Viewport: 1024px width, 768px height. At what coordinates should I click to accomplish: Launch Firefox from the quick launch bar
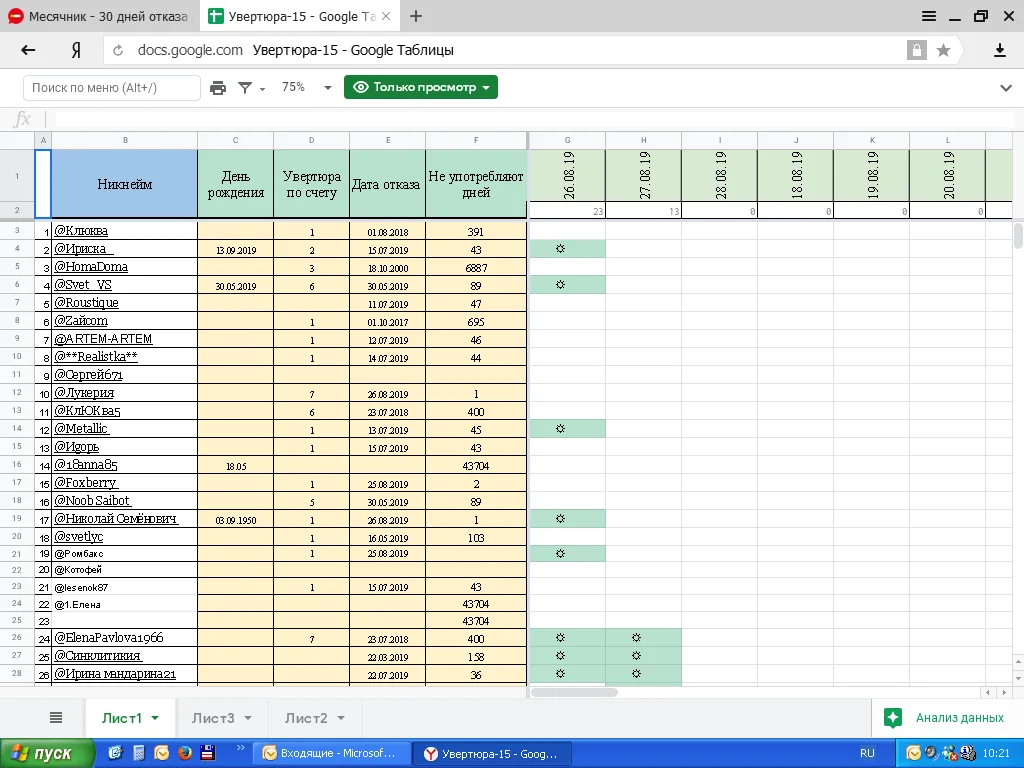coord(184,753)
